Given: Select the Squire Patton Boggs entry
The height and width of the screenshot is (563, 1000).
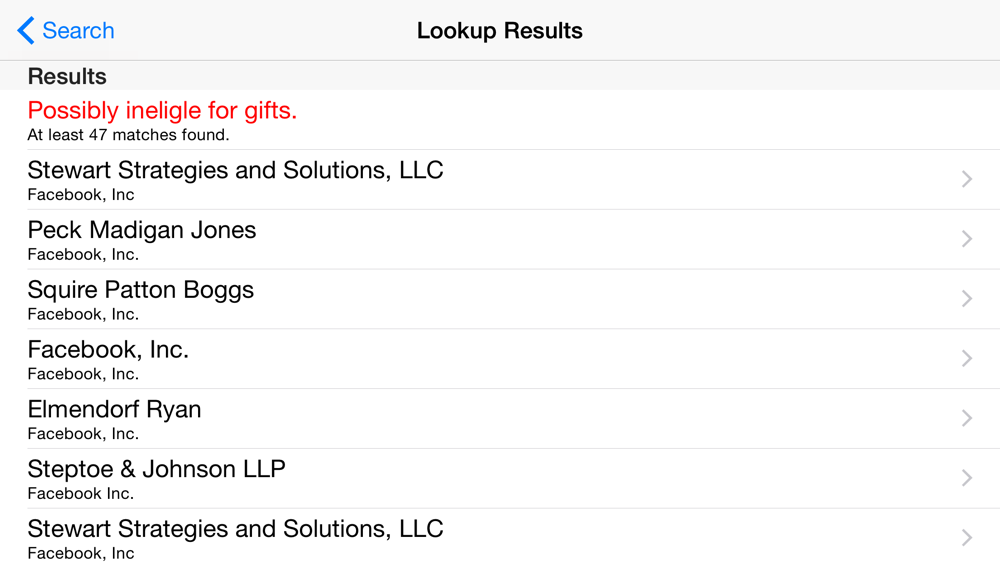Looking at the screenshot, I should point(141,290).
